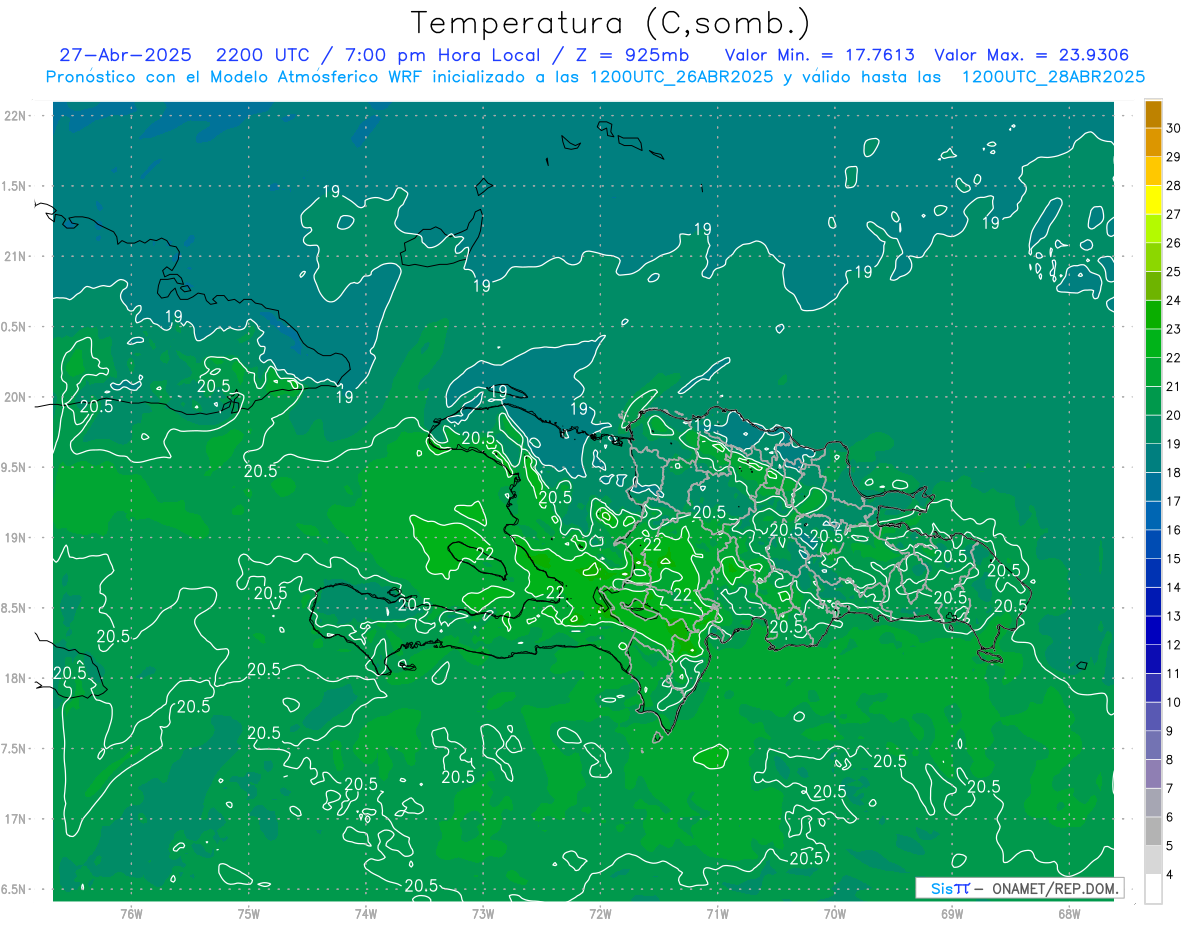Click the colorbar label "12"
This screenshot has height=927, width=1200.
tap(1174, 645)
